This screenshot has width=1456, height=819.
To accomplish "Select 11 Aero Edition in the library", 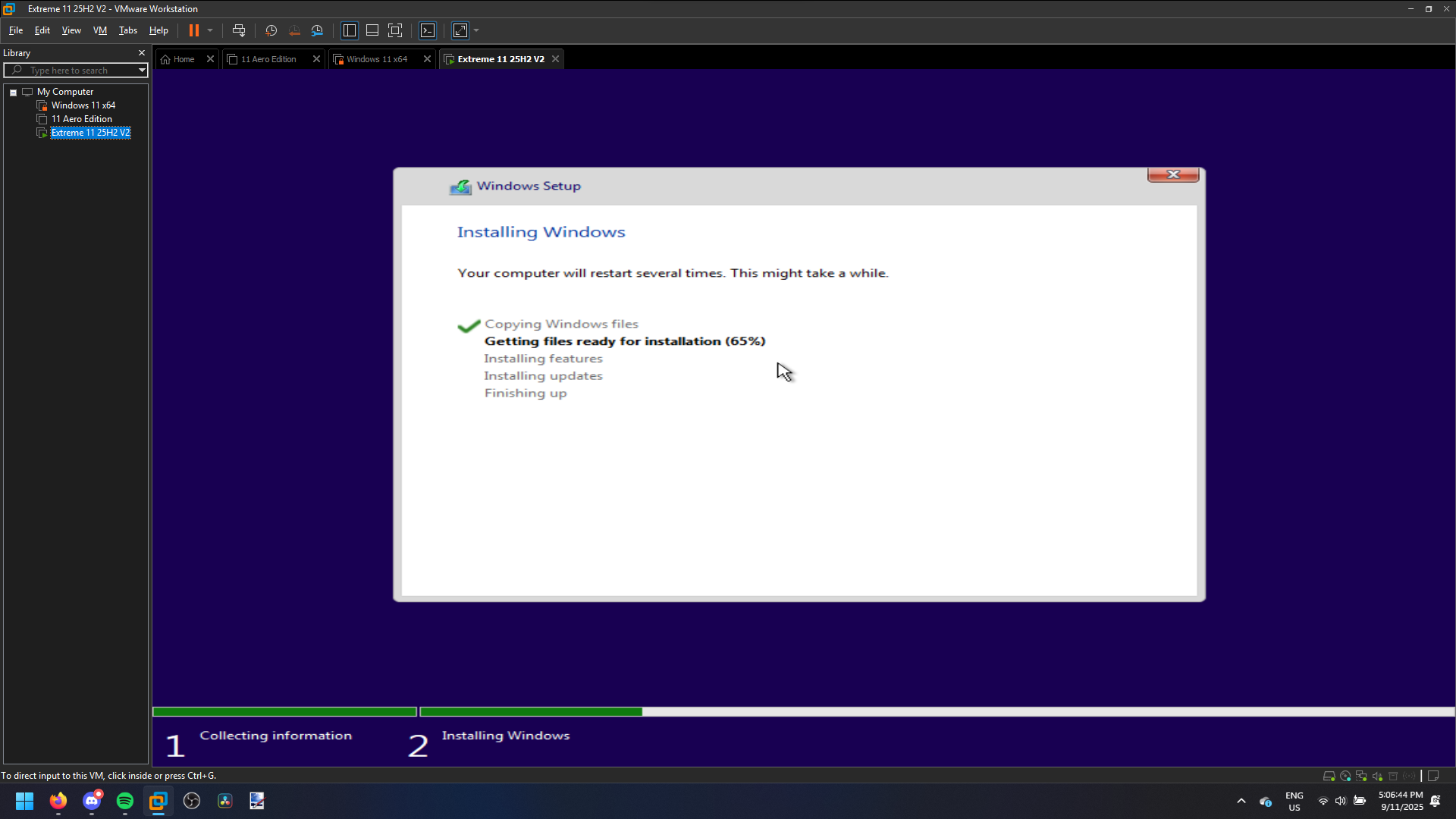I will [82, 119].
